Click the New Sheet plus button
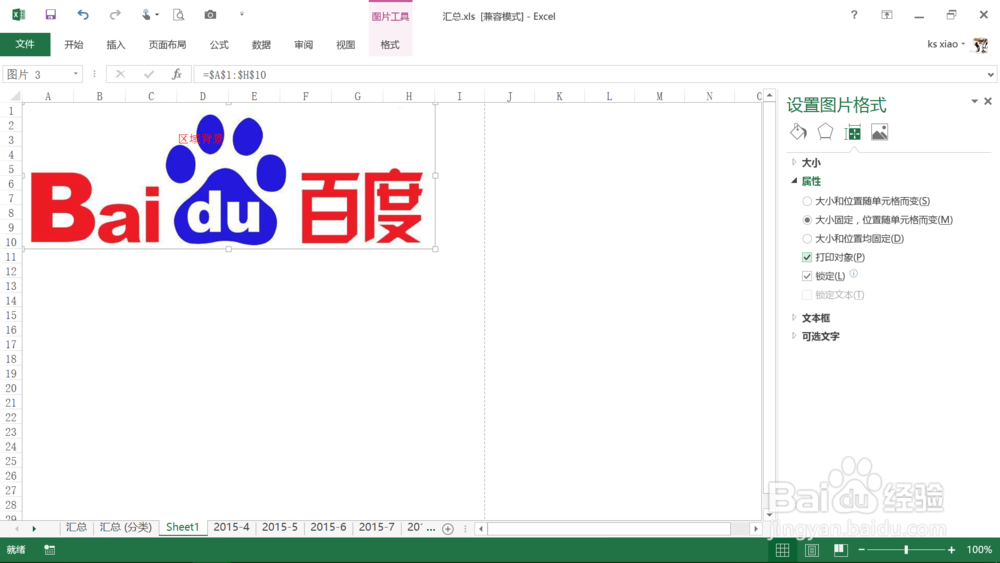This screenshot has width=1000, height=563. 448,529
